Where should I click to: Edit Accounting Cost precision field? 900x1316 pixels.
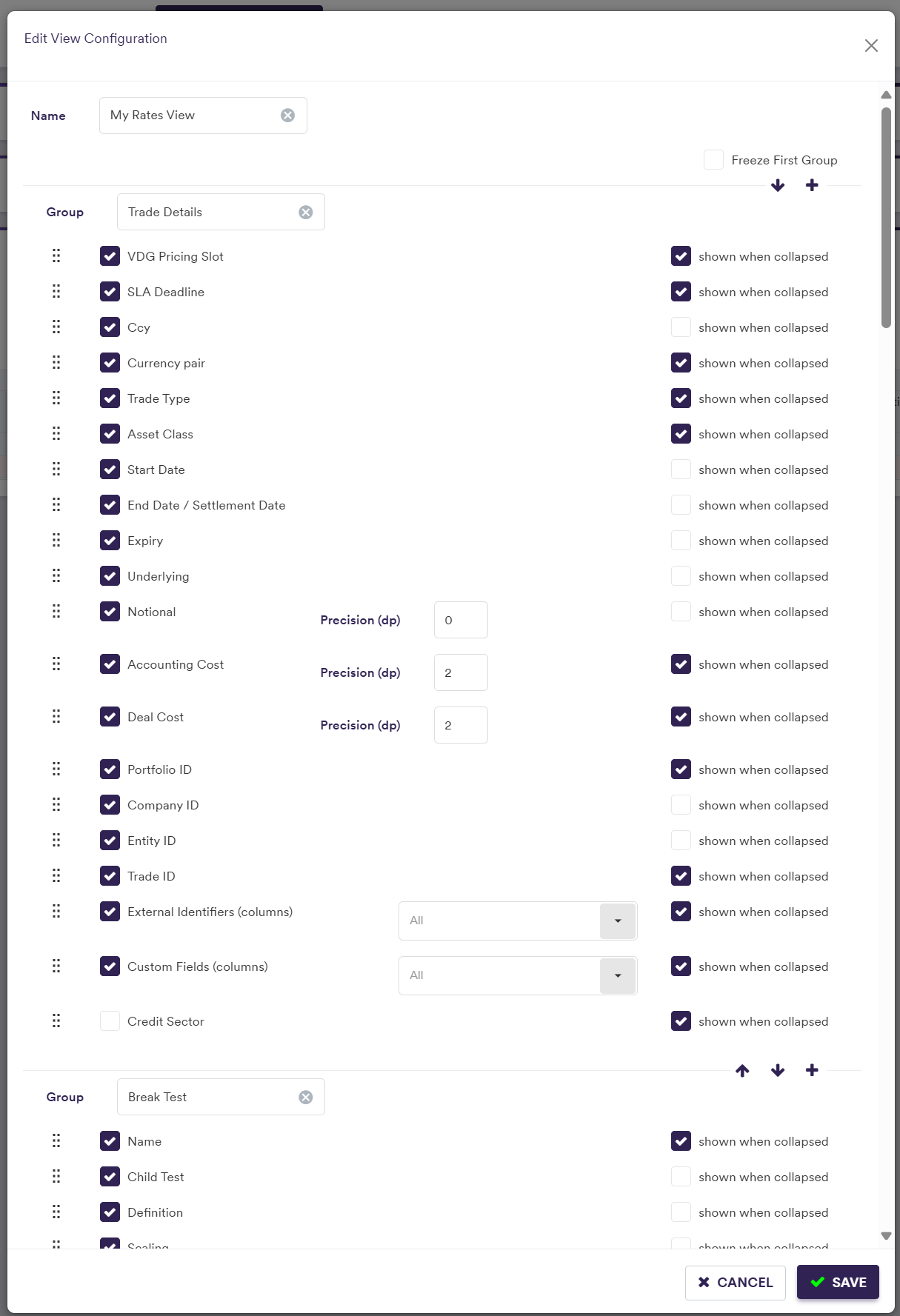460,672
